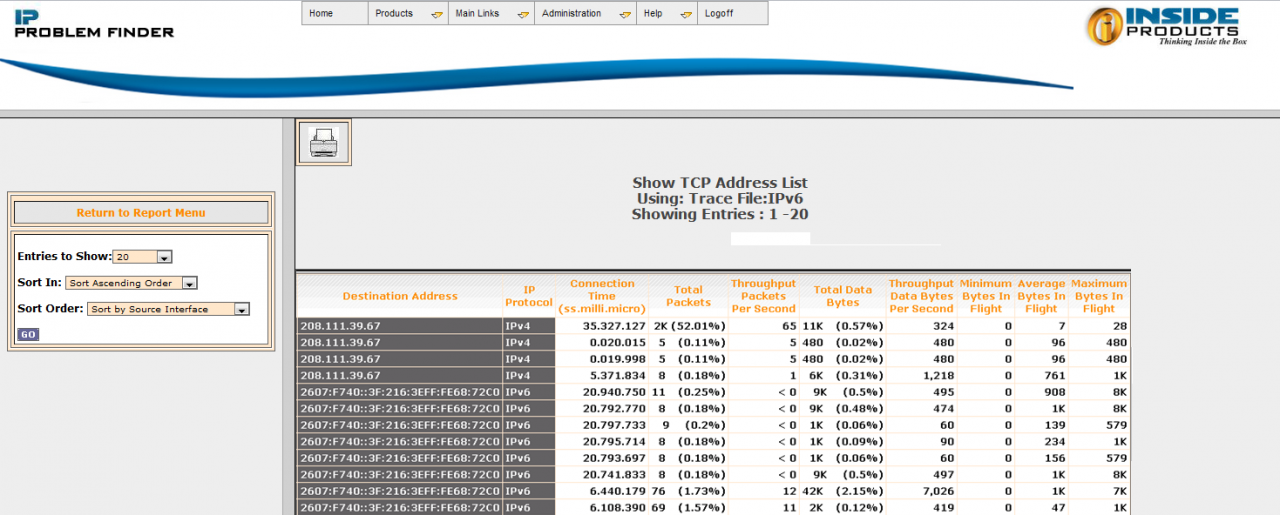This screenshot has width=1280, height=515.
Task: Click the Connection Time column header
Action: pos(601,296)
